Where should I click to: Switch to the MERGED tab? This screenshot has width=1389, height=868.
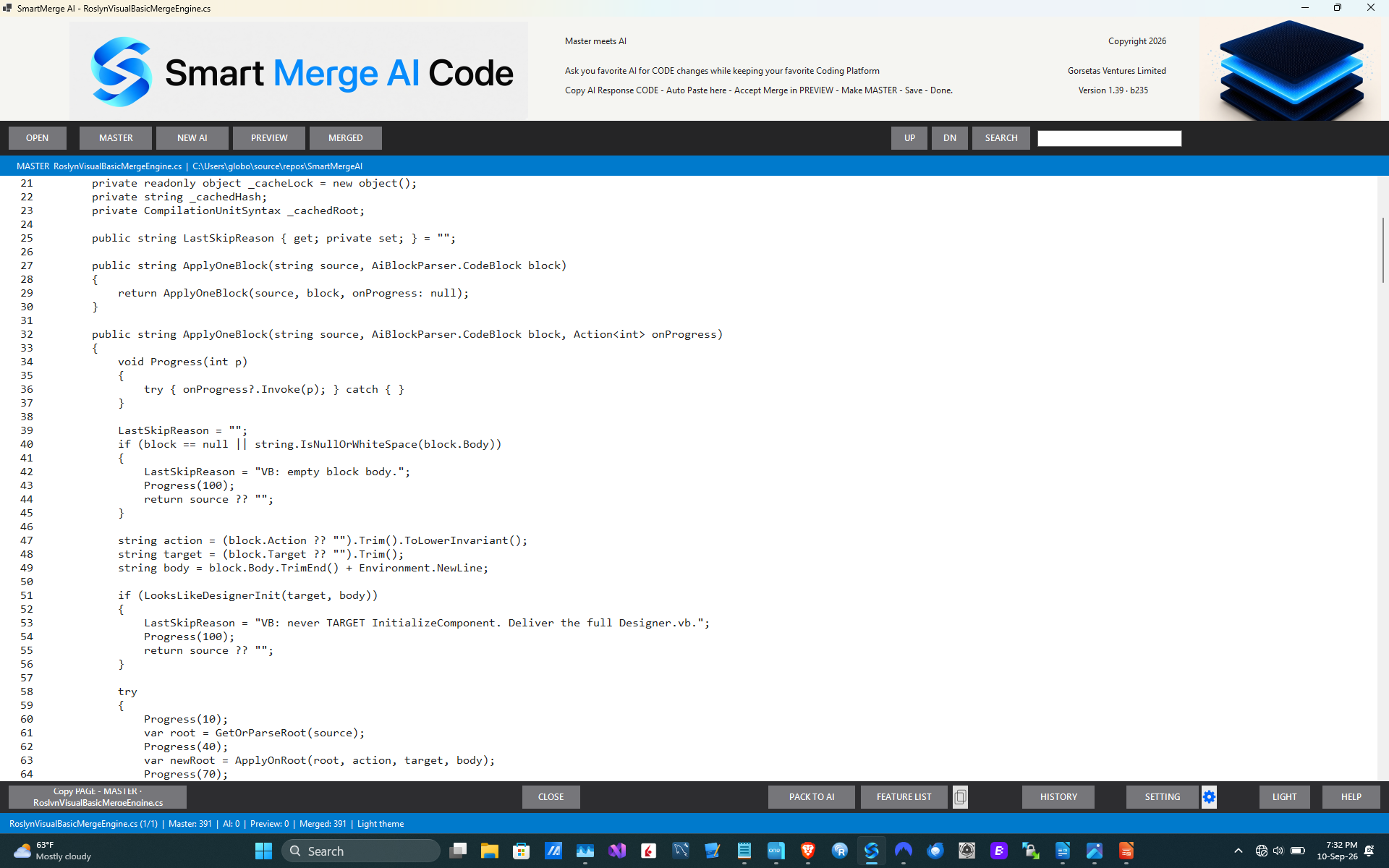pyautogui.click(x=346, y=137)
